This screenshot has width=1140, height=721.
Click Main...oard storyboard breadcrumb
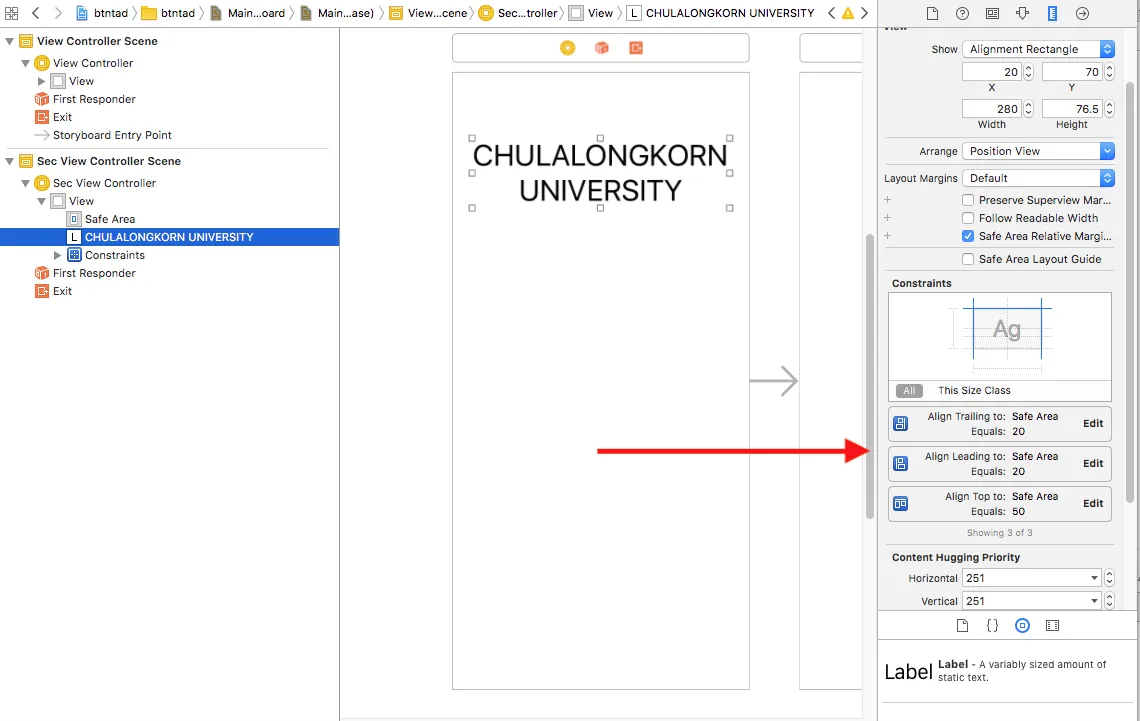(248, 13)
